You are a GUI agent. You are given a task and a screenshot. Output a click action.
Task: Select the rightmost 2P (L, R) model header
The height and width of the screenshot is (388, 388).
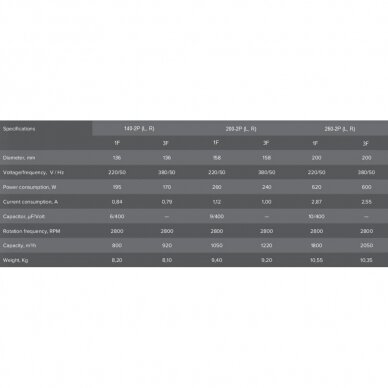tap(340, 129)
